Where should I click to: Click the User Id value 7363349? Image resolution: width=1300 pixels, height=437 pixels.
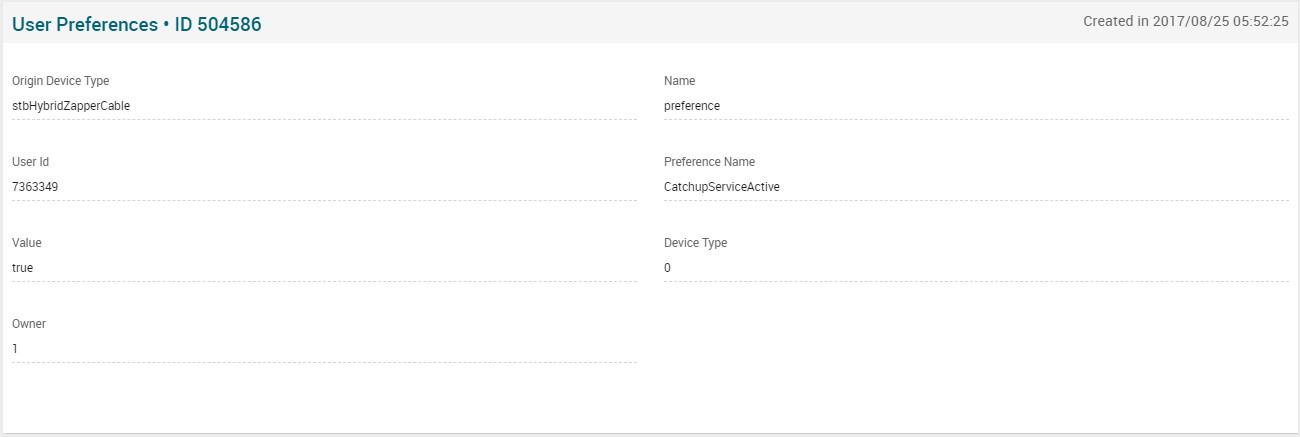[35, 186]
